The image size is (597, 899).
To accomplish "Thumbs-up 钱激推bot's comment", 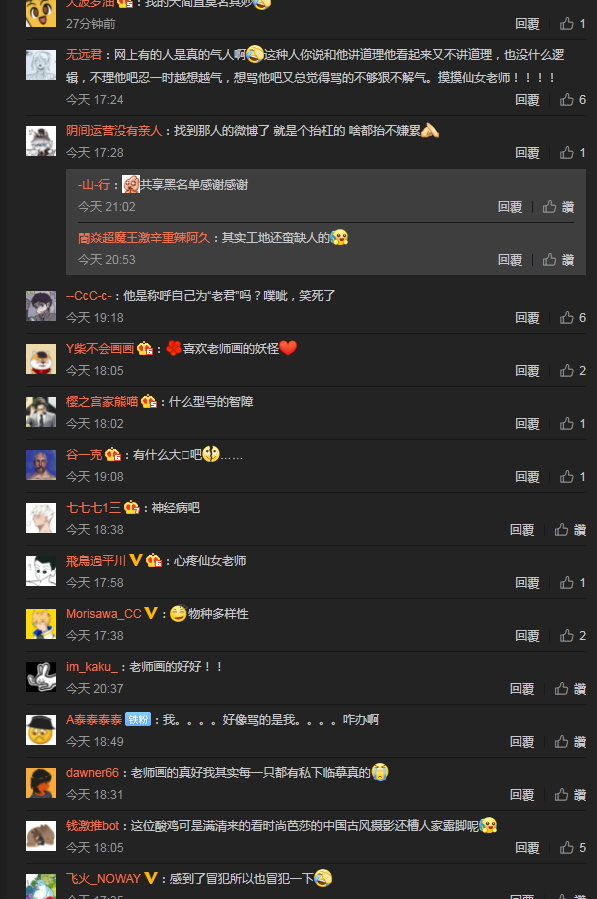I will point(572,847).
